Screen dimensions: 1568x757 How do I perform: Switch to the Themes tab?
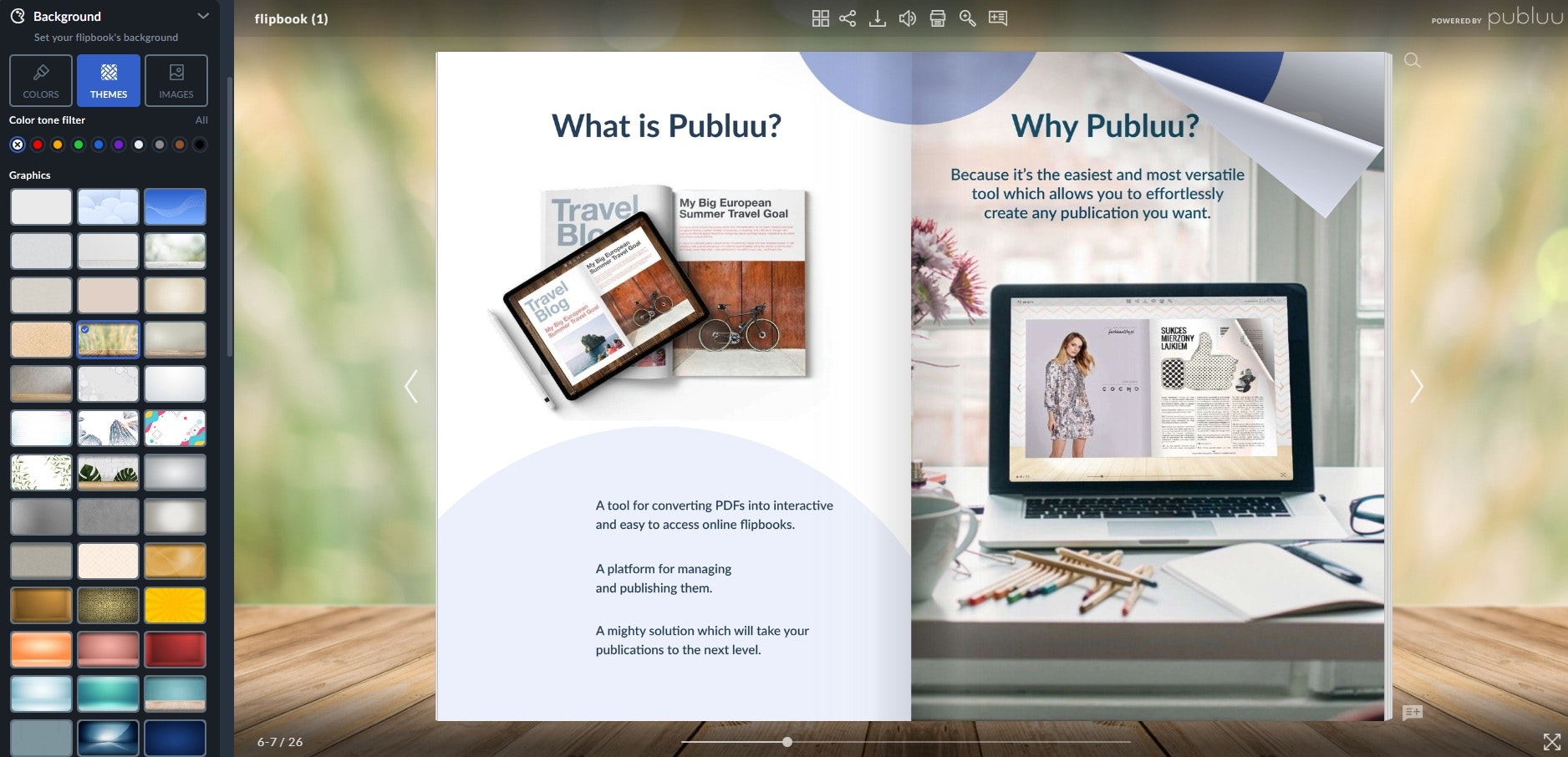pos(109,80)
